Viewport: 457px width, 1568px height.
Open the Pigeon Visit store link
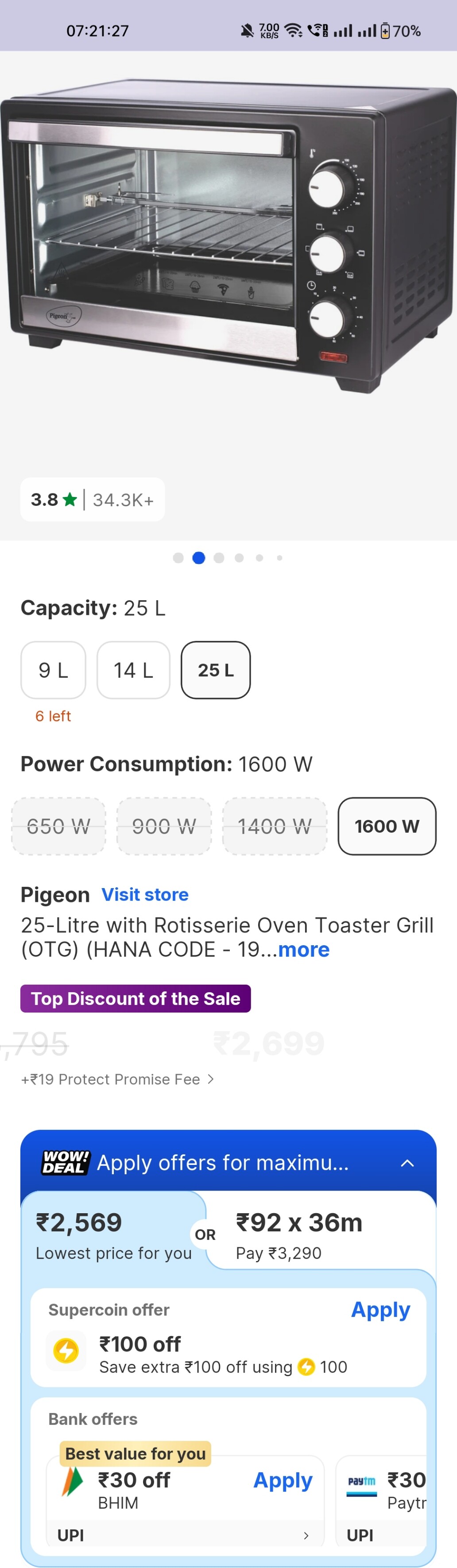click(x=145, y=894)
